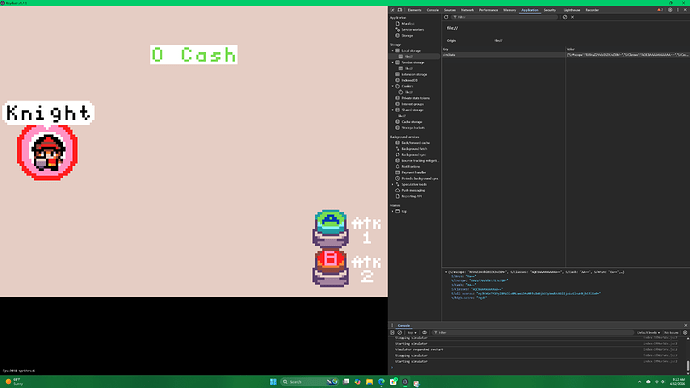
Task: Collapse the Cookies tree node
Action: (393, 86)
